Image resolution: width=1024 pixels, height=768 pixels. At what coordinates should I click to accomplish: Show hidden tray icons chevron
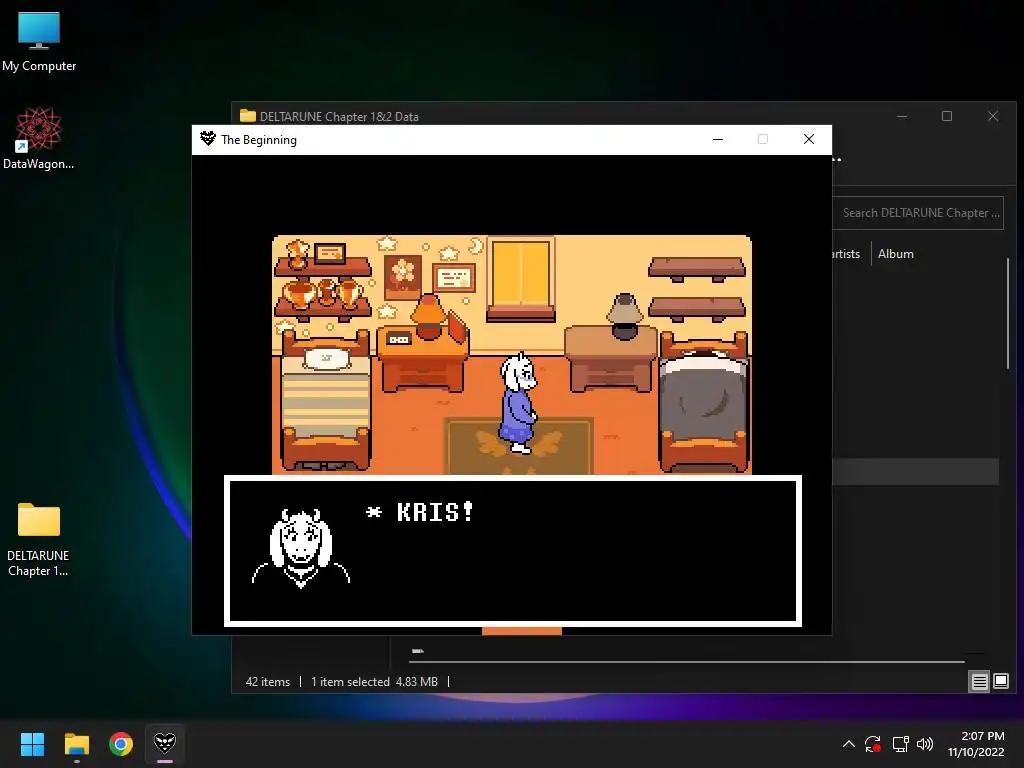848,744
